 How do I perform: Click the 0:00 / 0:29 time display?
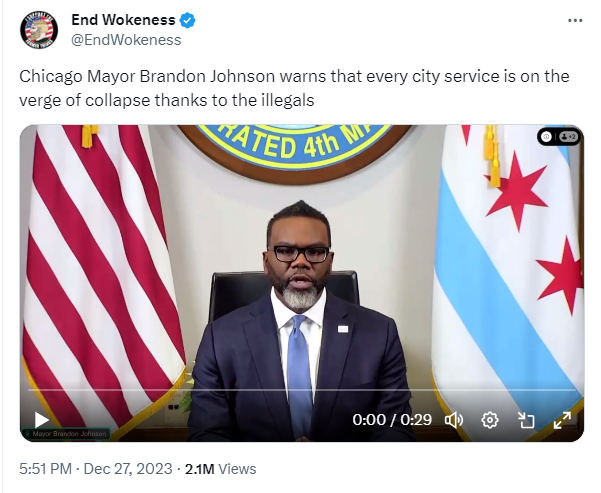coord(392,420)
